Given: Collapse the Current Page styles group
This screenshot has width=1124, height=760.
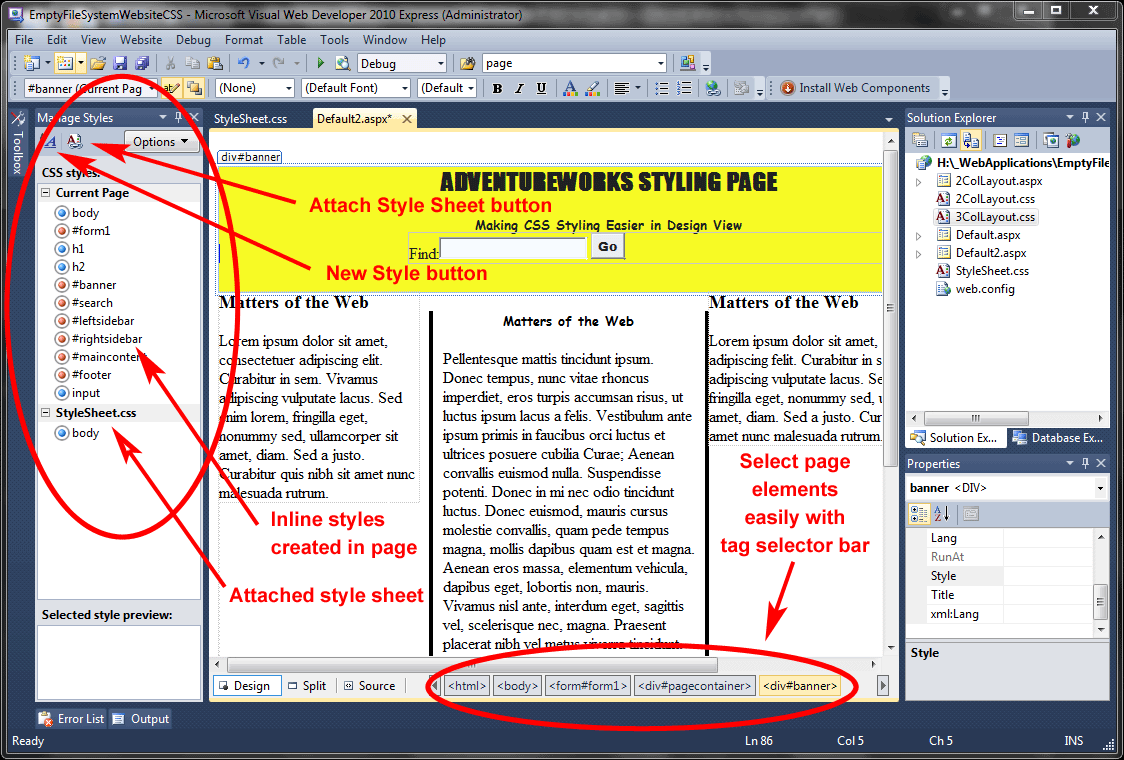Looking at the screenshot, I should [45, 193].
